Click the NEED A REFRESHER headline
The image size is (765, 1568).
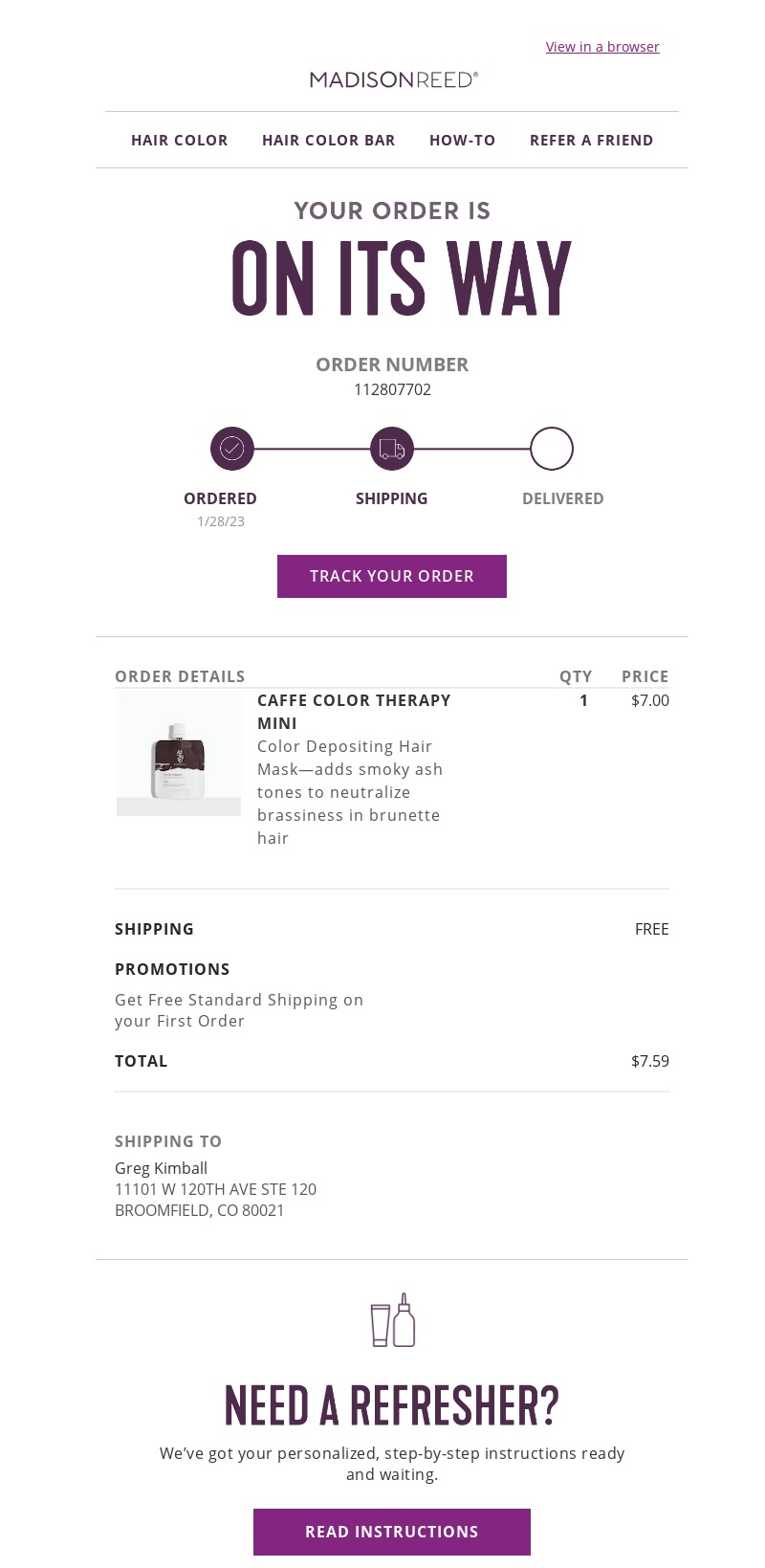coord(391,1403)
